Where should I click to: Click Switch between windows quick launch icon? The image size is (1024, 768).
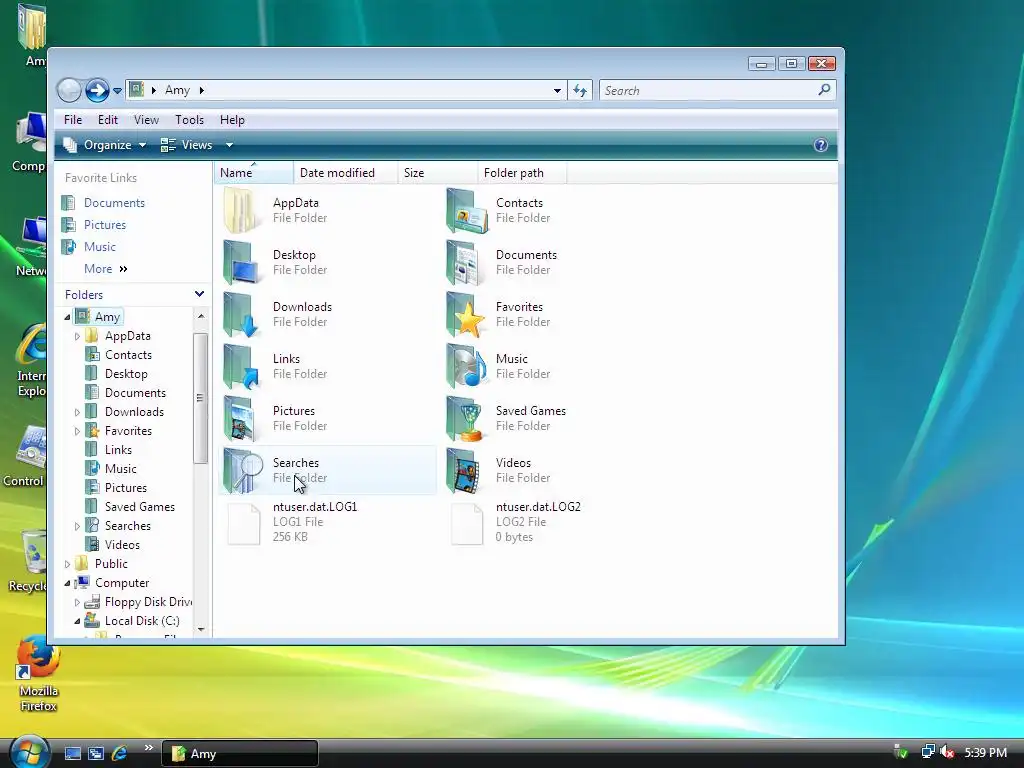(x=96, y=753)
